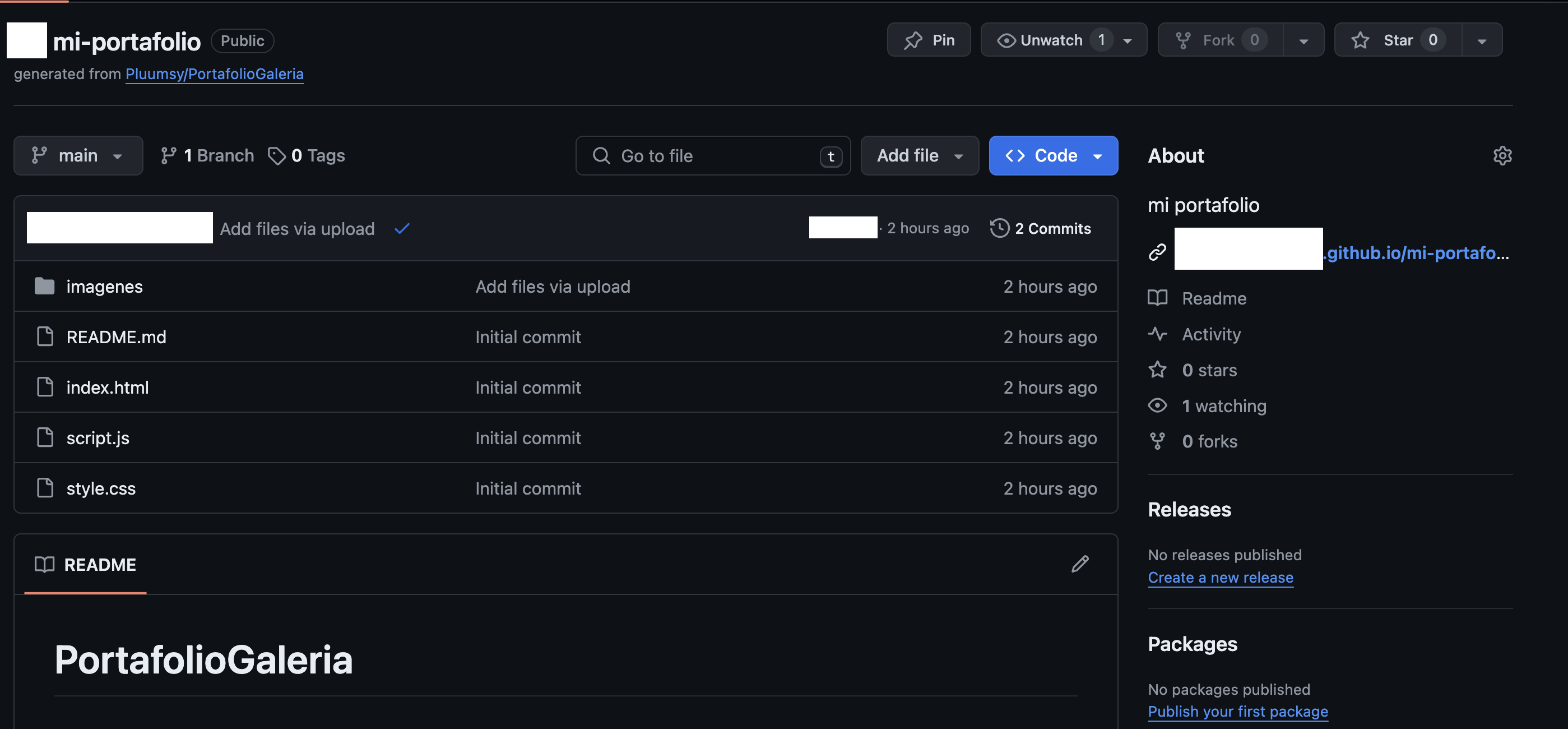Click the '2 hours ago' time in style.css row

coord(1050,488)
